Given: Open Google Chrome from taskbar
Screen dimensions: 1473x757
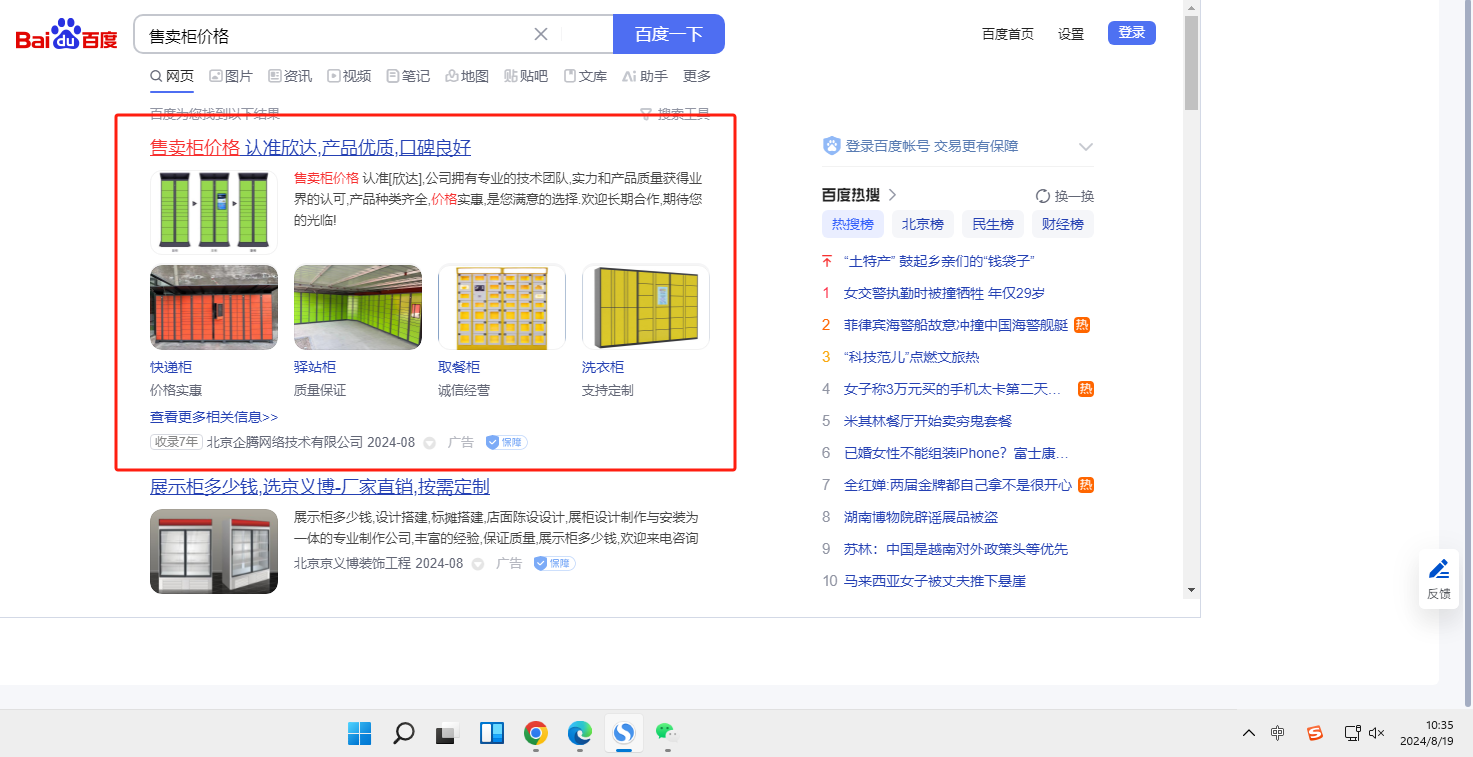Looking at the screenshot, I should coord(536,733).
